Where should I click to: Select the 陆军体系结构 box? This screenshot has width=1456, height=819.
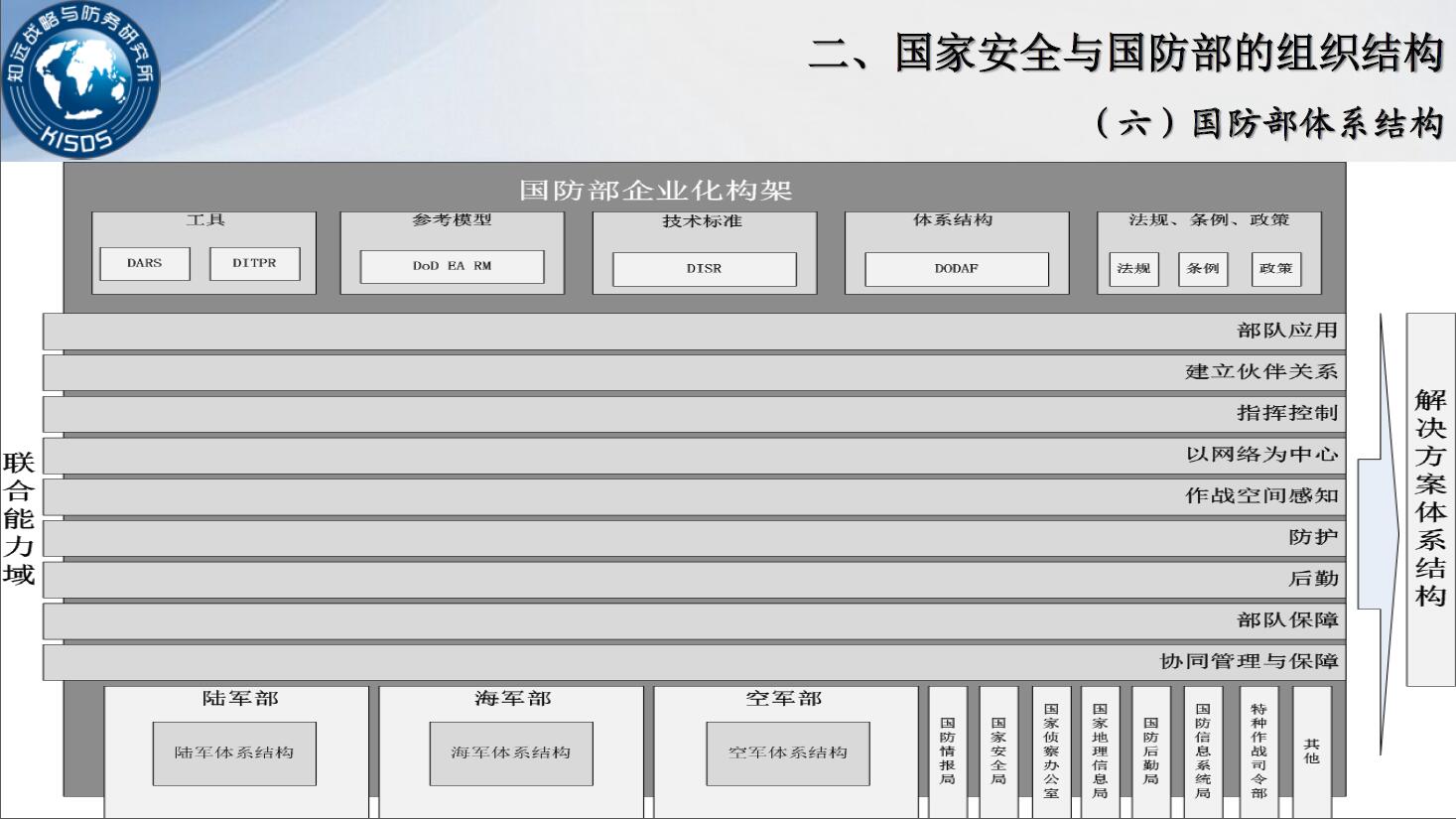(234, 753)
